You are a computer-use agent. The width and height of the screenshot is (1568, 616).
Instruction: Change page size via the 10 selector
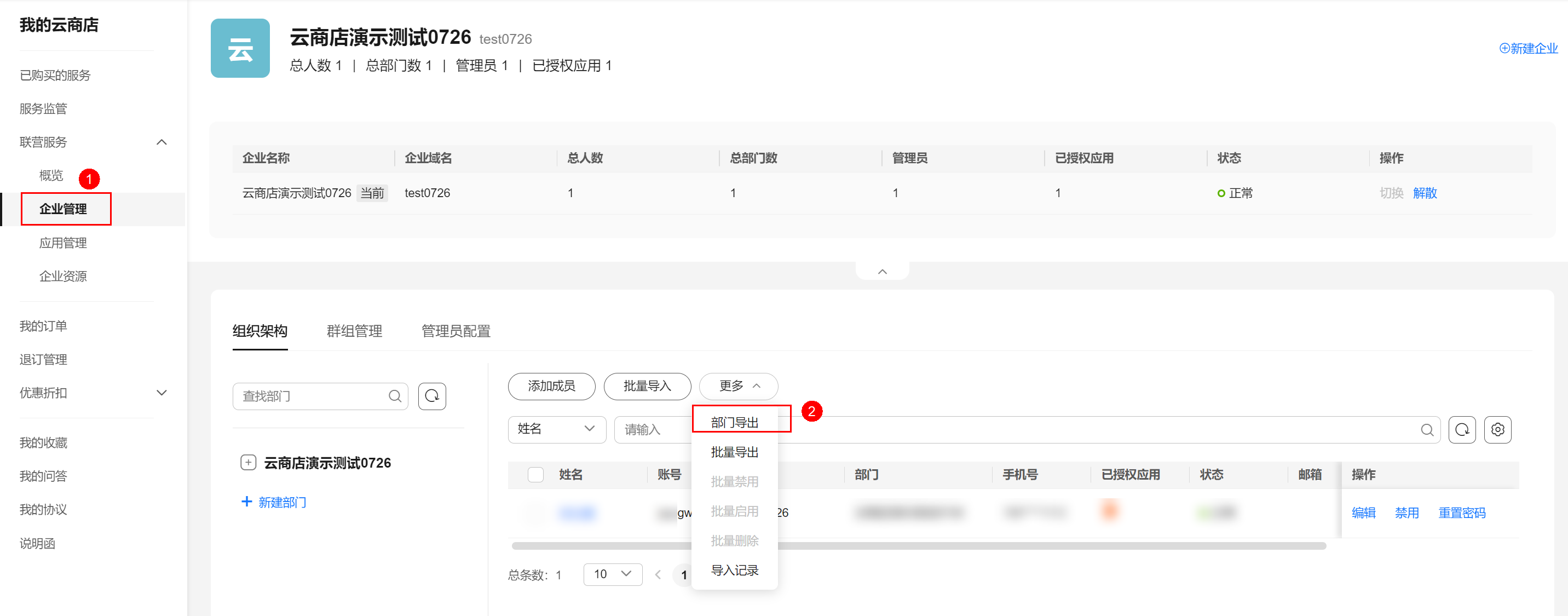tap(612, 574)
